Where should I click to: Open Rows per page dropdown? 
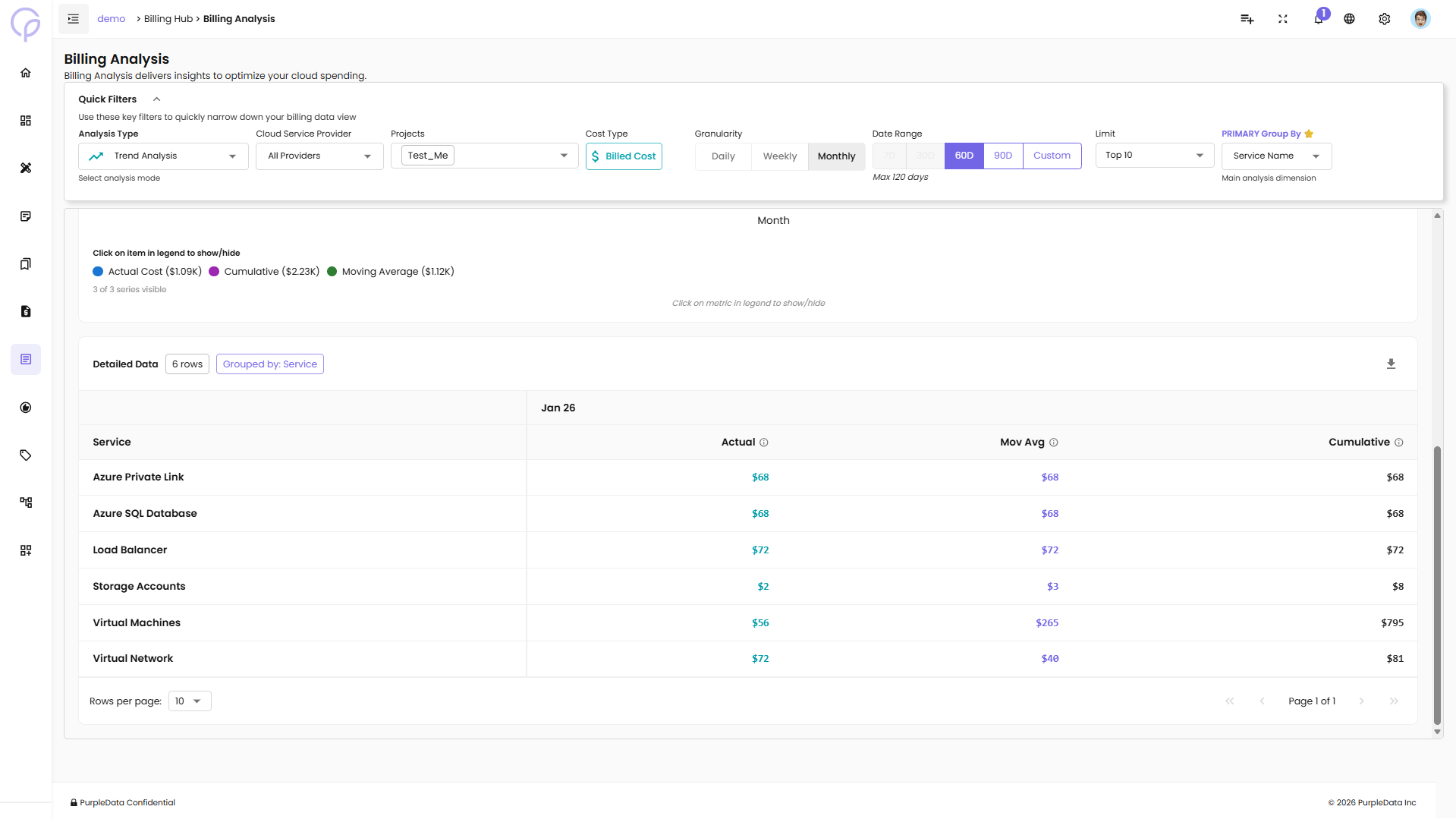189,701
